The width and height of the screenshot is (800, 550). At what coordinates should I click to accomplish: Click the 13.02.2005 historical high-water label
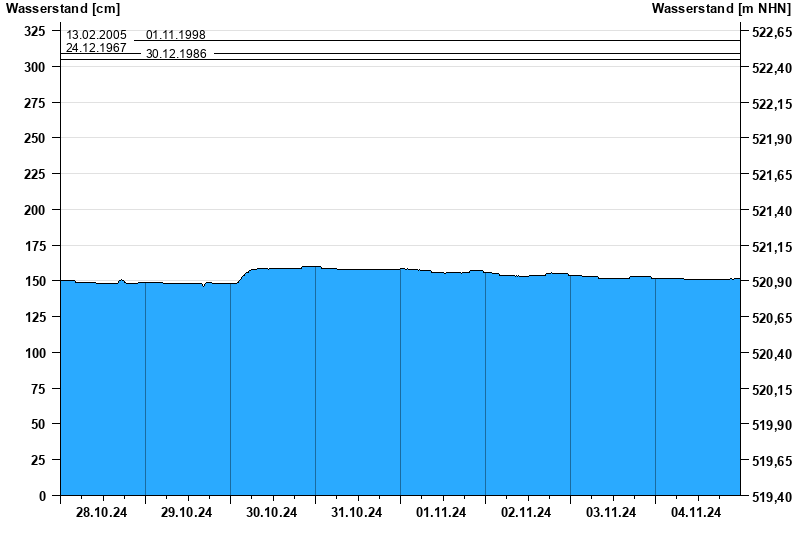point(96,35)
